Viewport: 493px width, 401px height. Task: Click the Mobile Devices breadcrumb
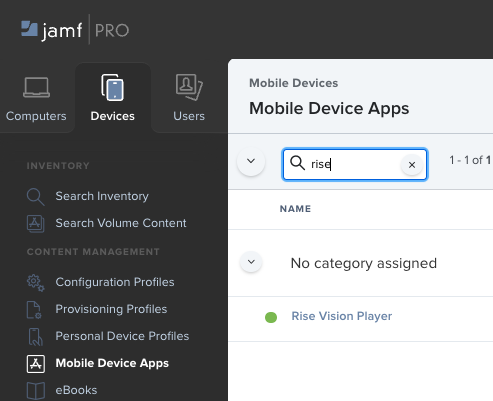click(x=294, y=83)
